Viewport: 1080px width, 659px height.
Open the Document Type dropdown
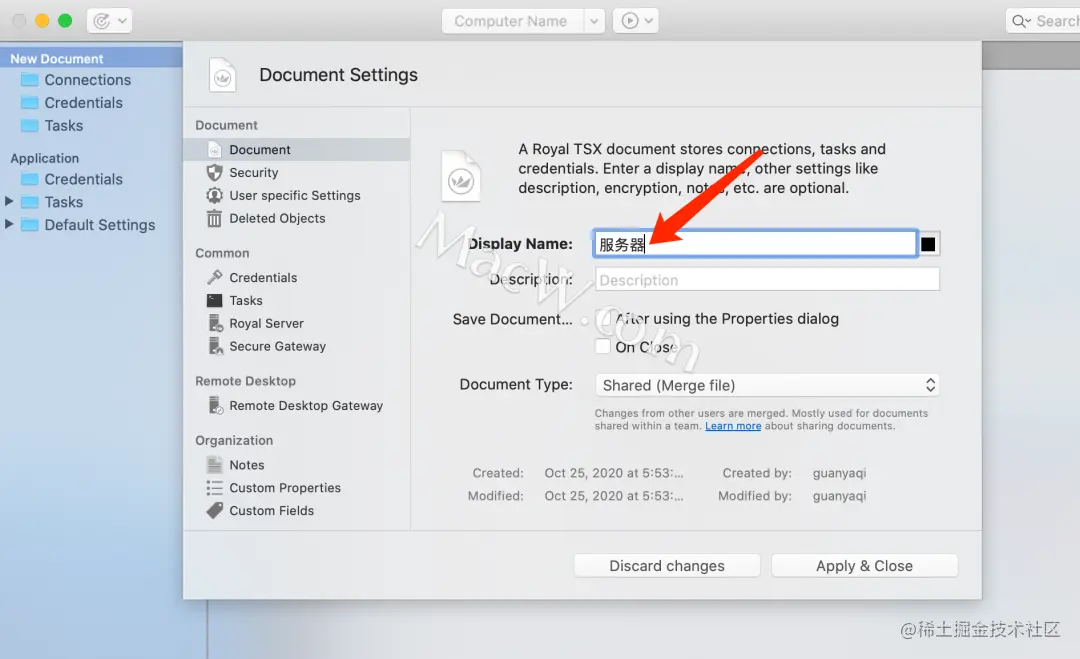click(x=767, y=385)
